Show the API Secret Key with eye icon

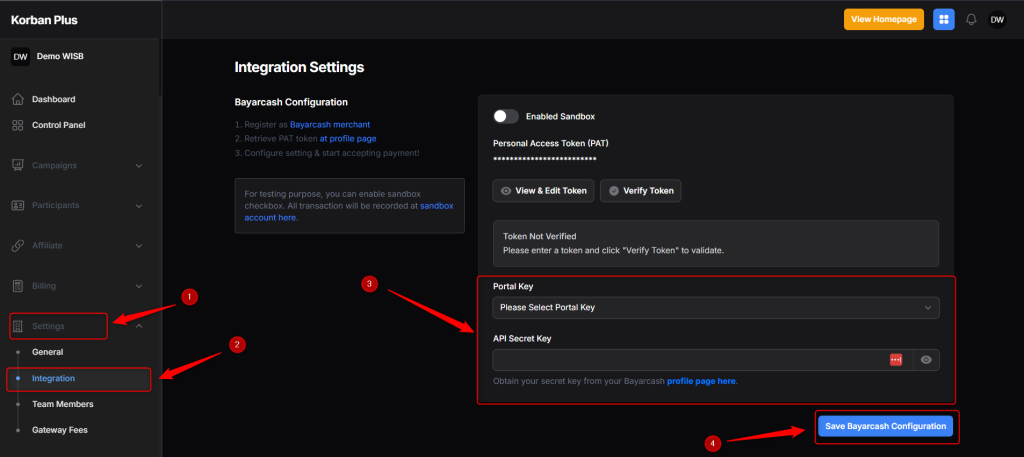pos(926,360)
